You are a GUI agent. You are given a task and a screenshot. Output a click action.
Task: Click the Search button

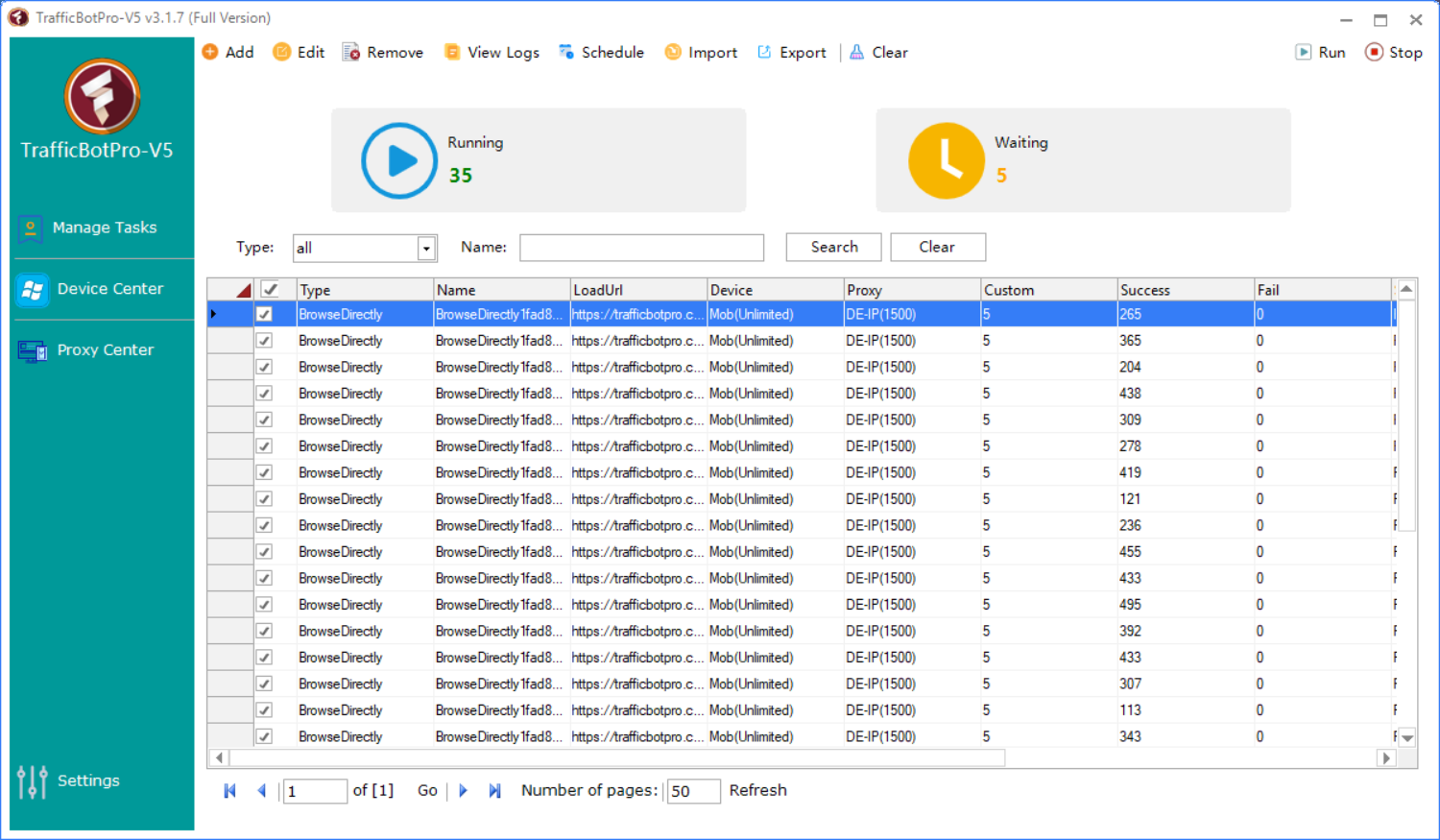833,247
